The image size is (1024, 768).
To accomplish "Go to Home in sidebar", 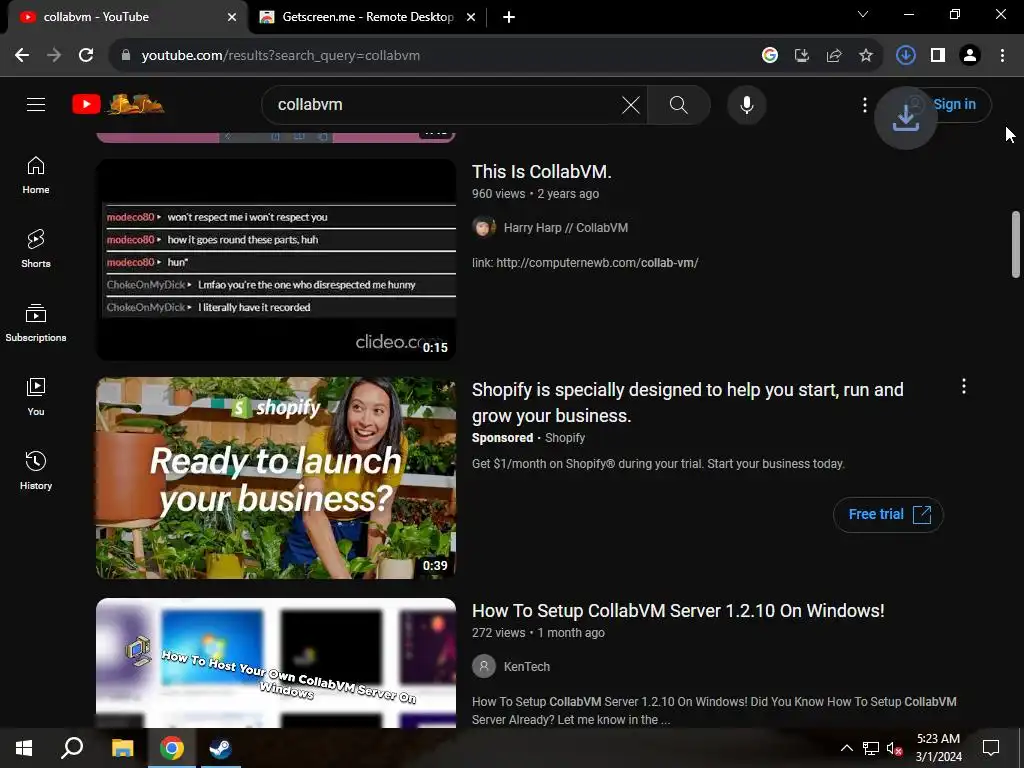I will [36, 176].
